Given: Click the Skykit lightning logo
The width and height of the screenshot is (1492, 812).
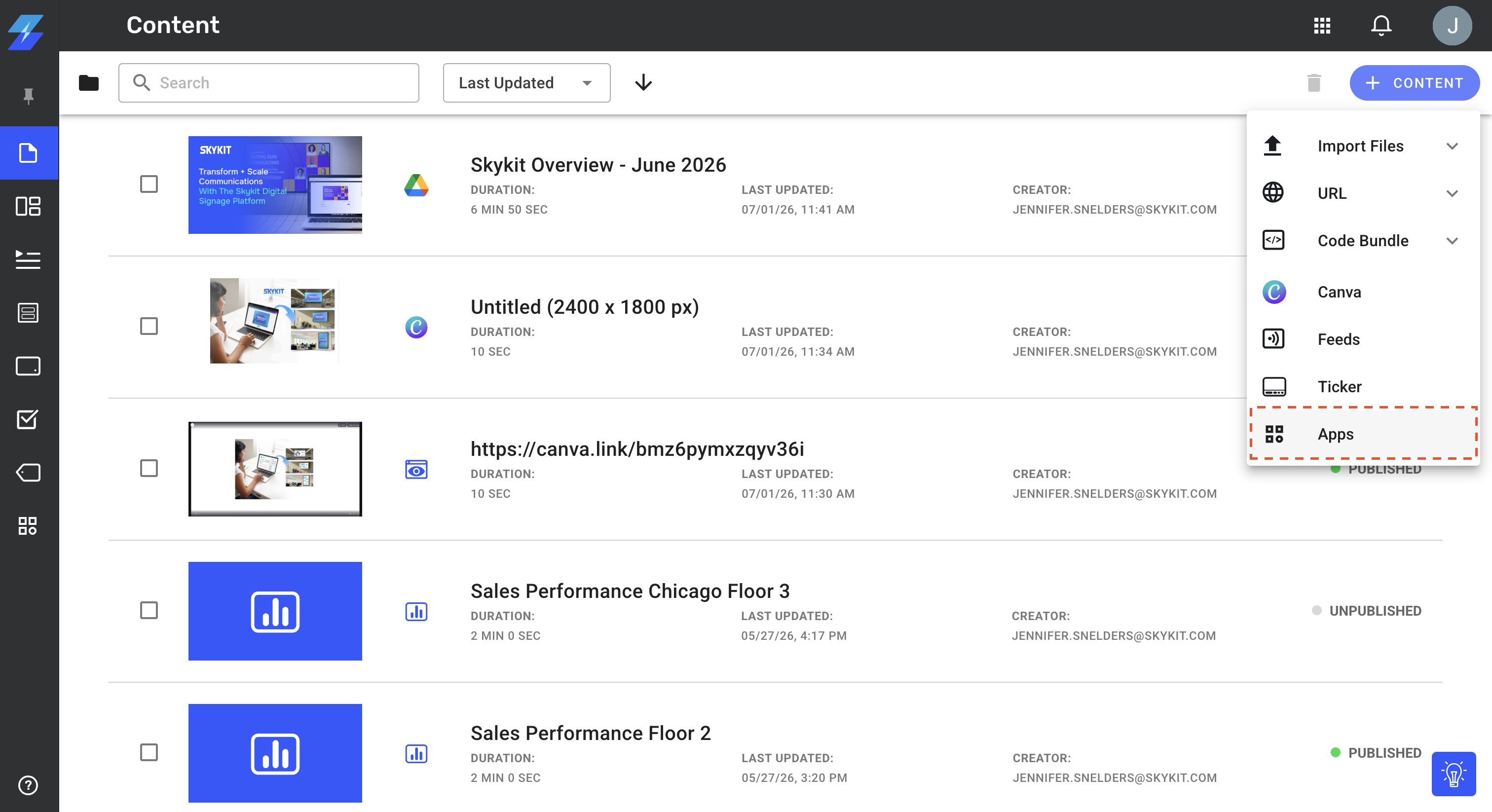Looking at the screenshot, I should click(26, 32).
